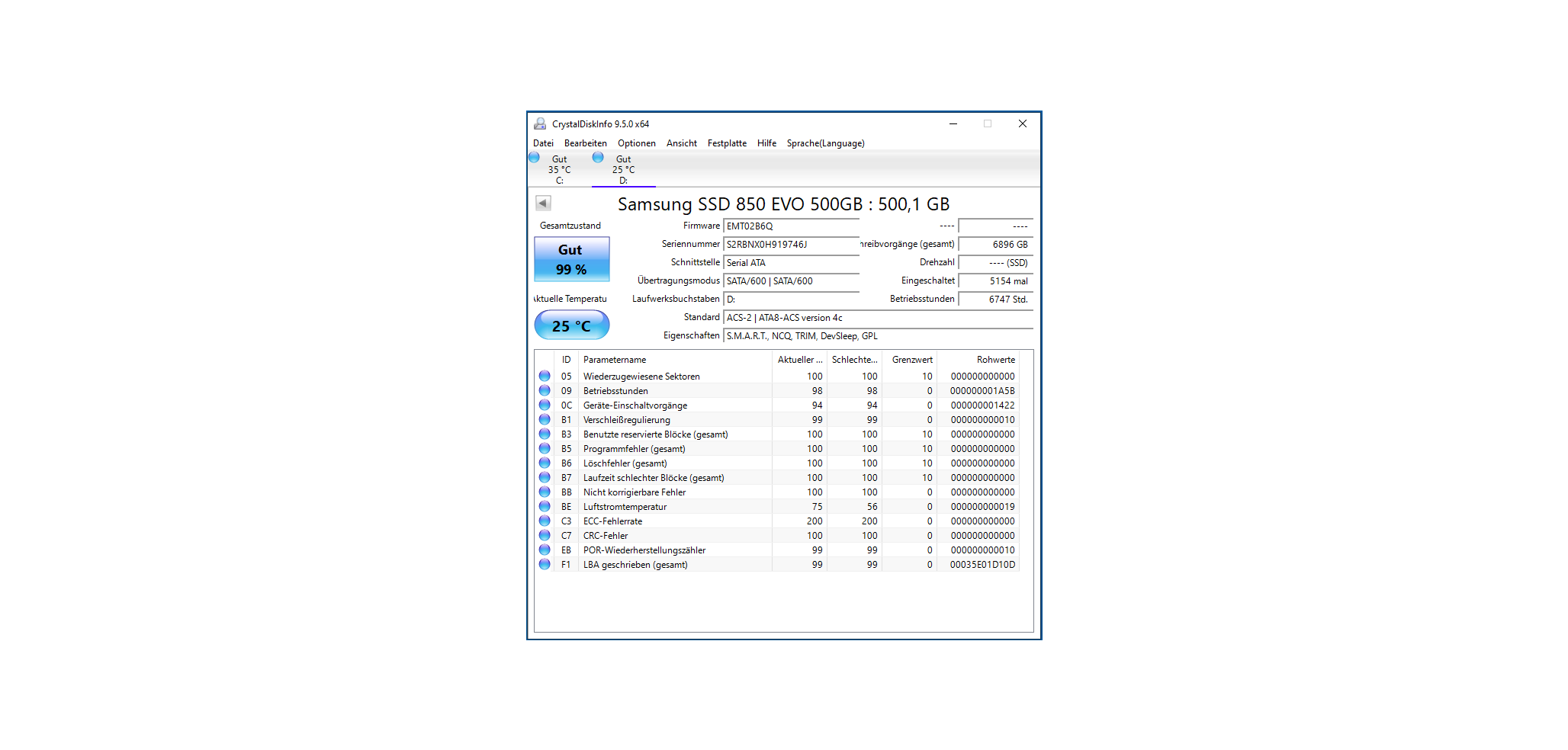This screenshot has width=1568, height=750.
Task: Select drive D: health status orb
Action: coord(598,157)
